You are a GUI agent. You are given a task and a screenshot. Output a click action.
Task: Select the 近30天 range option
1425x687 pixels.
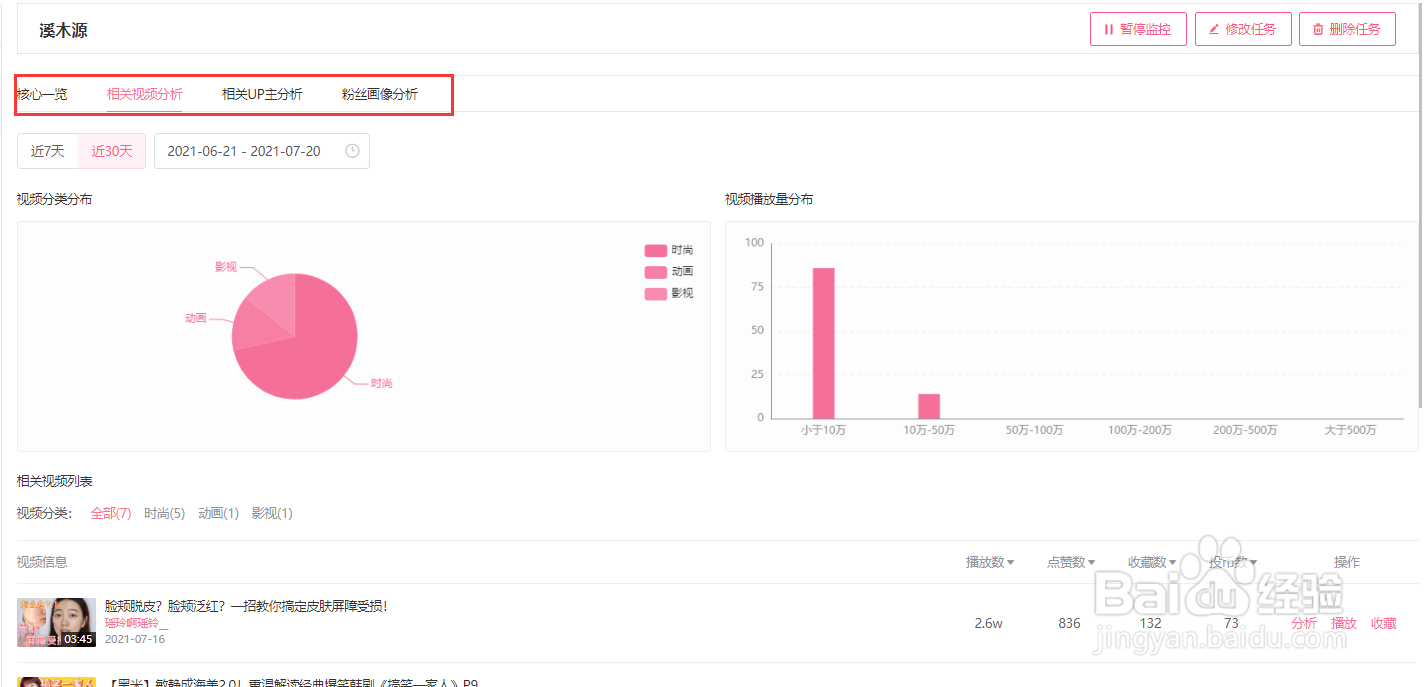[x=112, y=151]
